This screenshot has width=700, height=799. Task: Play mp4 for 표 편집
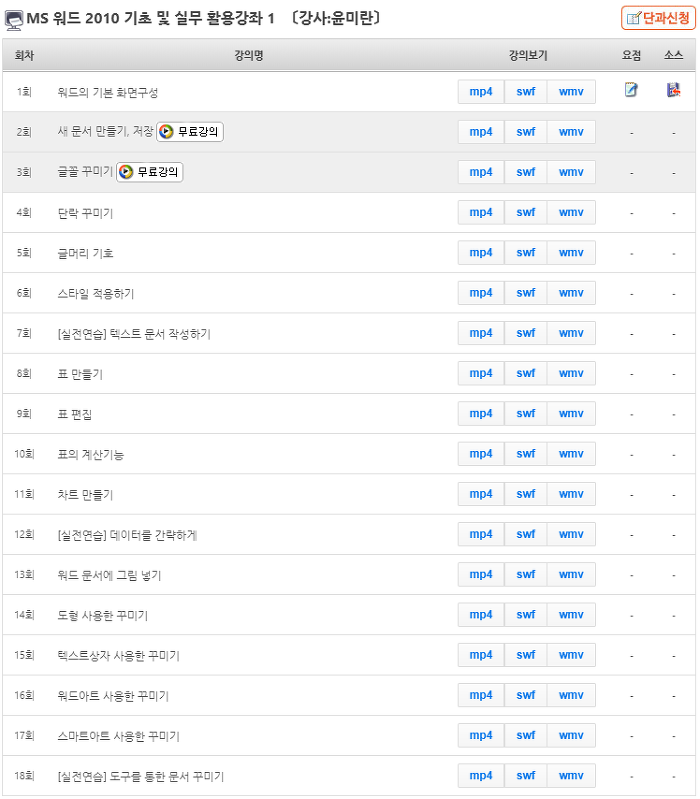click(x=481, y=414)
